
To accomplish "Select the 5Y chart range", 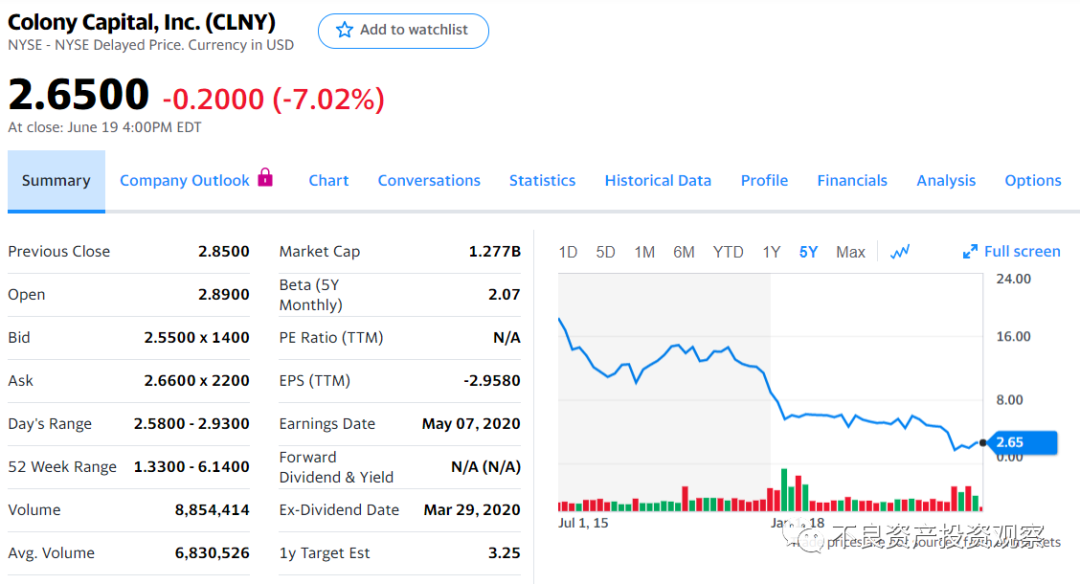I will (808, 252).
